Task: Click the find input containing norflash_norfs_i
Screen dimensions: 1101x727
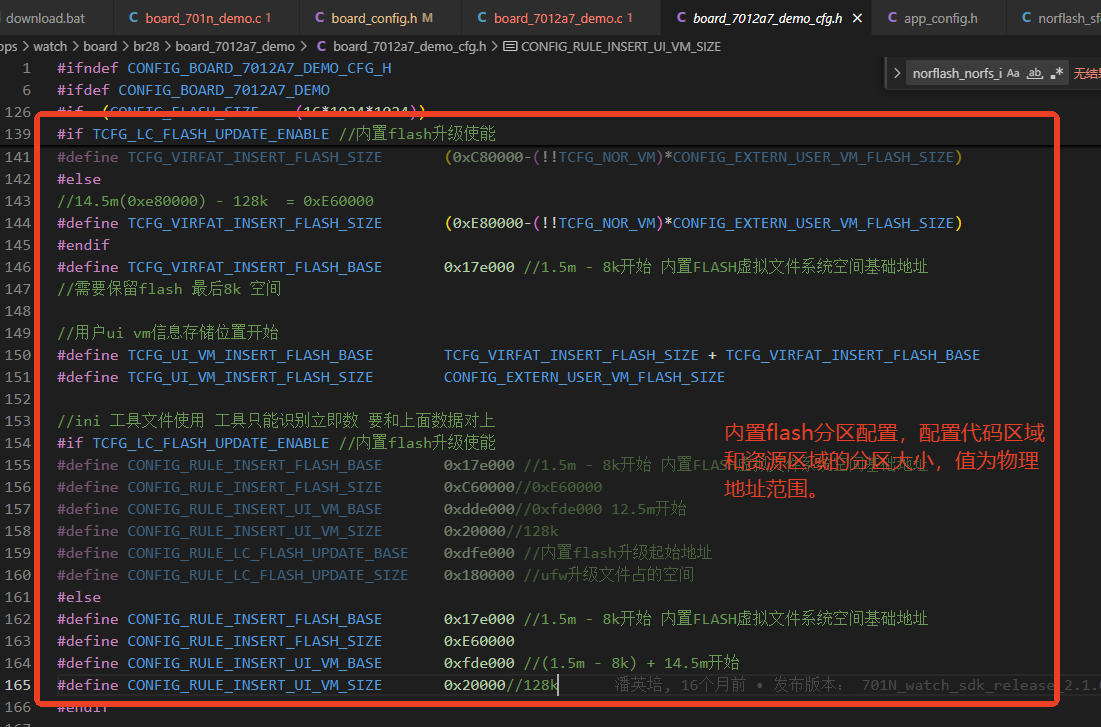Action: pyautogui.click(x=956, y=73)
